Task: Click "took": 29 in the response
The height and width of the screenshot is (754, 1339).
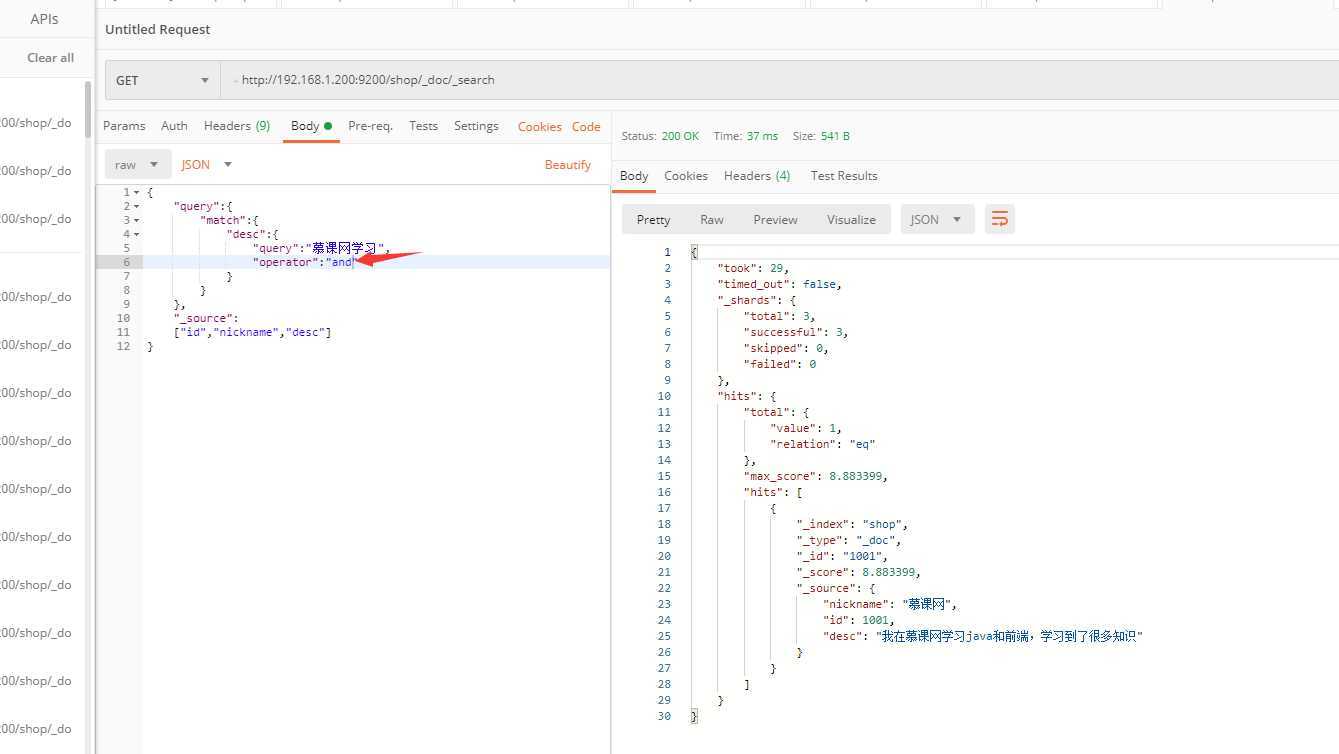Action: tap(754, 268)
